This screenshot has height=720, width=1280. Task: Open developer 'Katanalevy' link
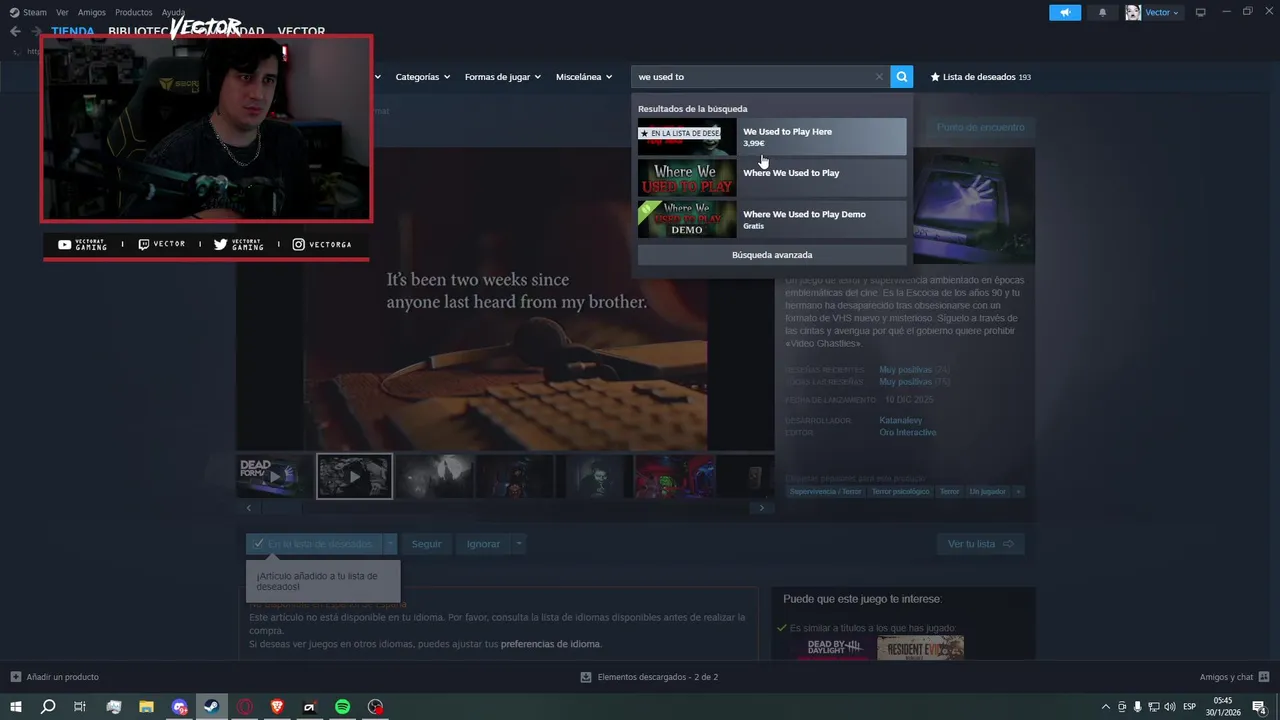(900, 421)
